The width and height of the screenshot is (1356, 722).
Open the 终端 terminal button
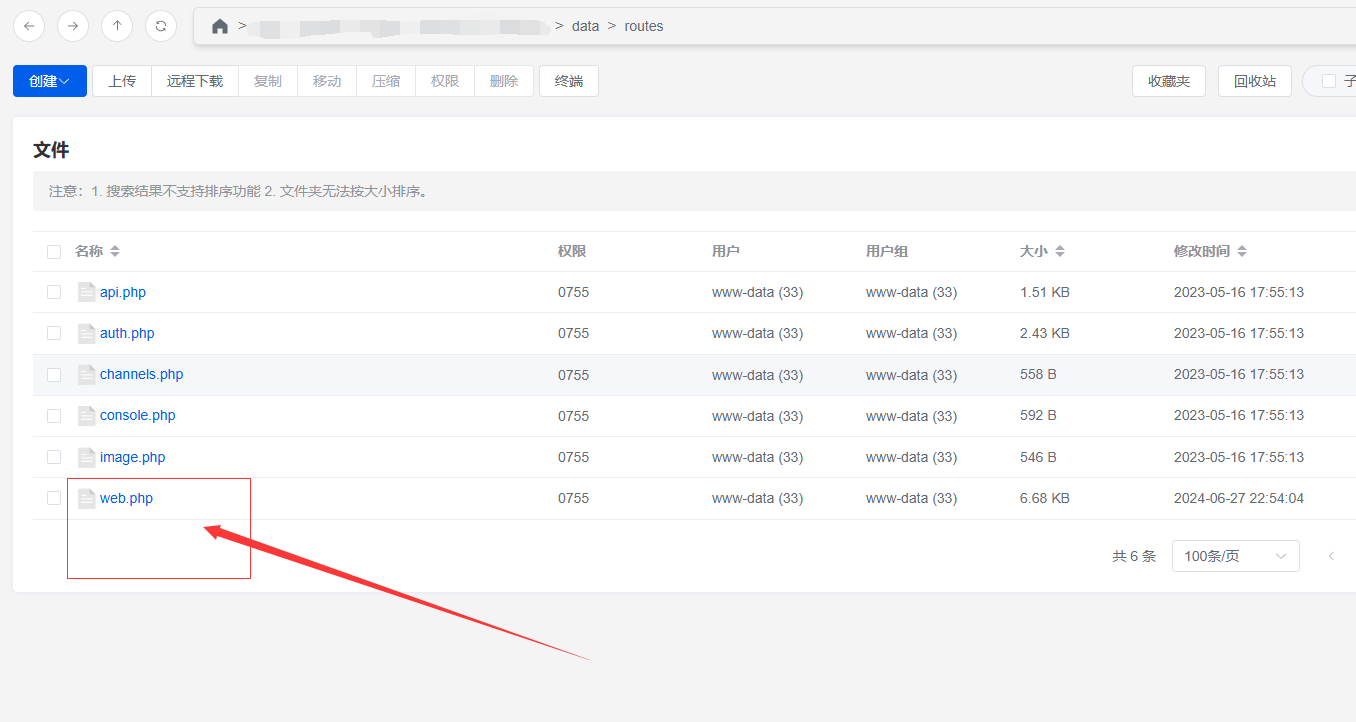coord(569,81)
